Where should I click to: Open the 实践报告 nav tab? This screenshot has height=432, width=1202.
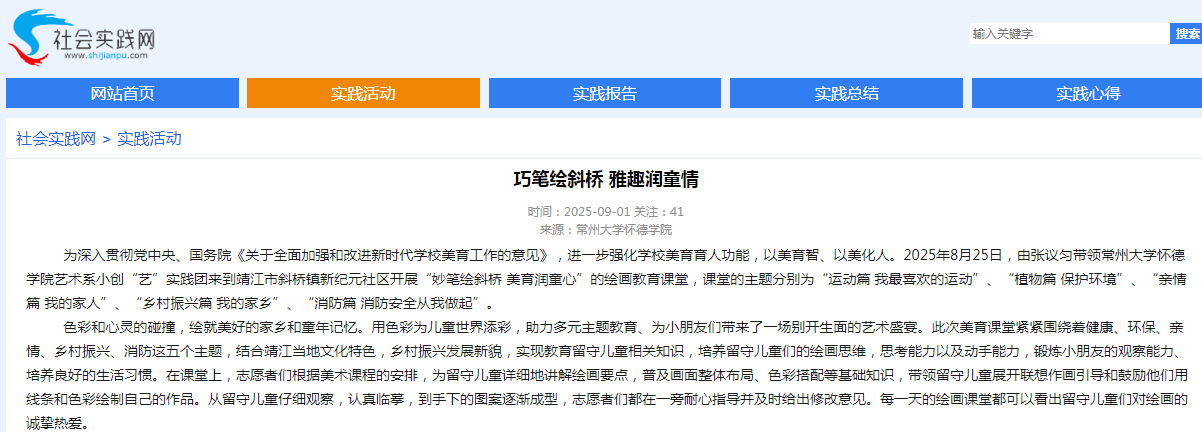coord(605,93)
